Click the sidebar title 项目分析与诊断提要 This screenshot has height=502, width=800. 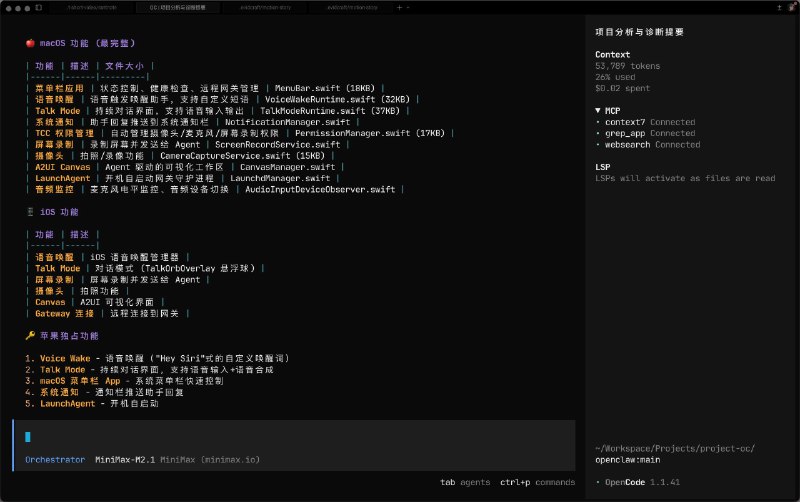tap(639, 32)
